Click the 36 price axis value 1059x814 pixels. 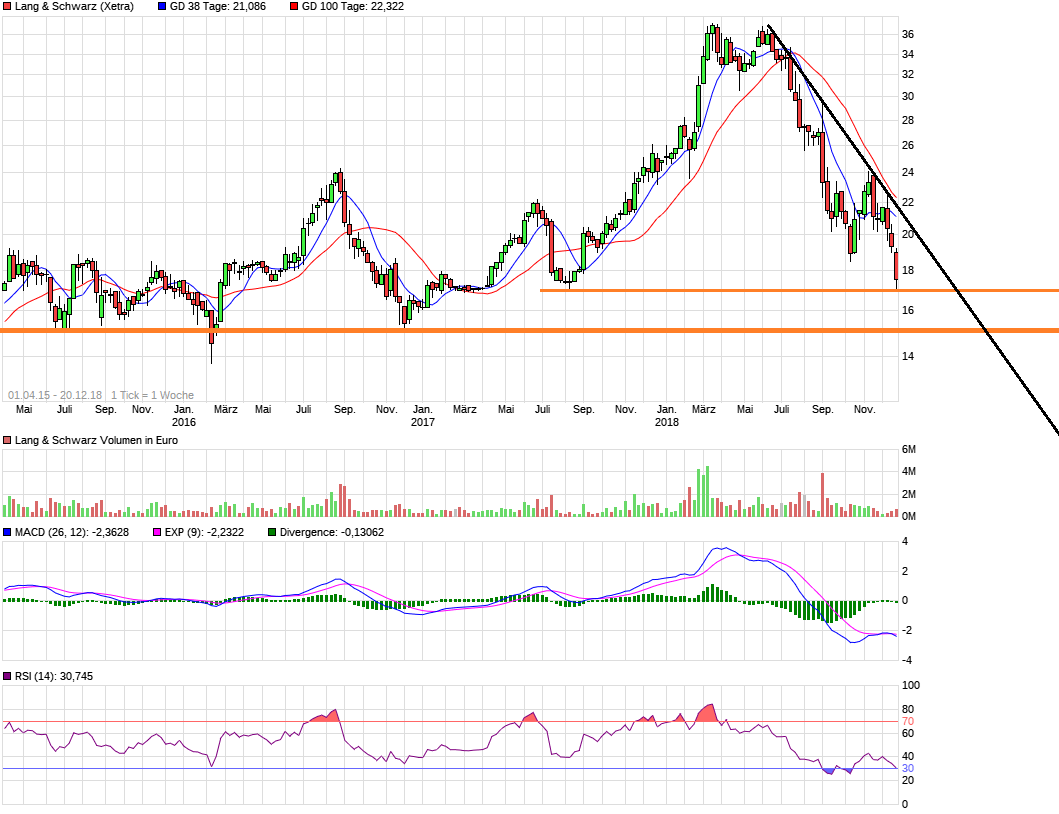(x=908, y=34)
